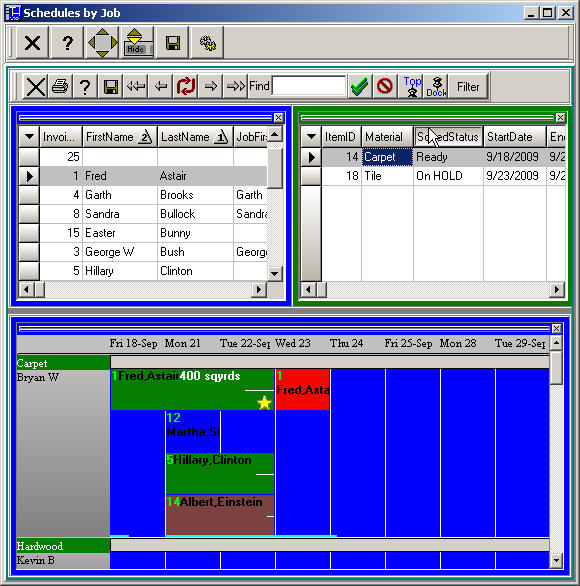The width and height of the screenshot is (580, 586).
Task: Click the floppy save icon in second toolbar
Action: pyautogui.click(x=110, y=87)
